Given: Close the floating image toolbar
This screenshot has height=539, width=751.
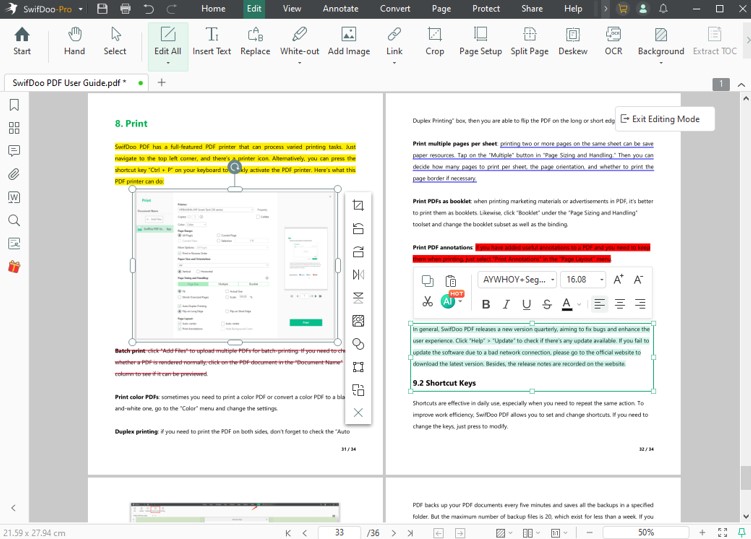Looking at the screenshot, I should (x=358, y=413).
